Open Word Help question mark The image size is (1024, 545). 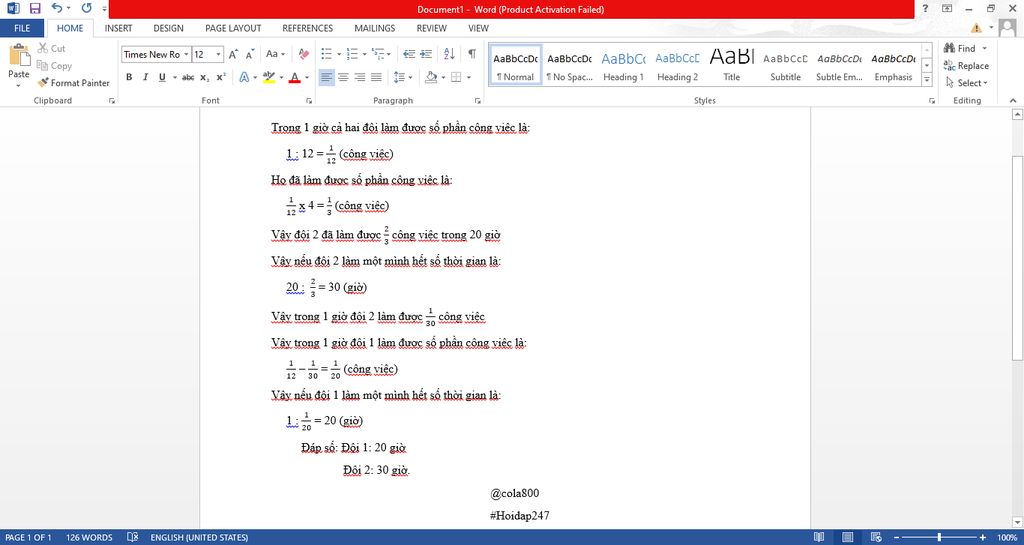click(925, 8)
